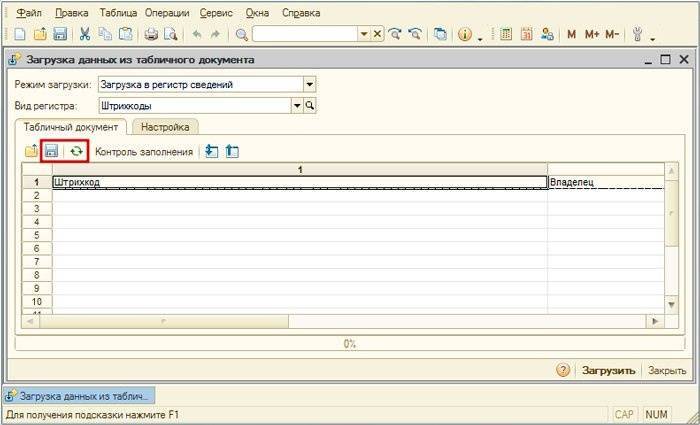This screenshot has width=700, height=425.
Task: Click the Загрузить button
Action: pos(608,371)
